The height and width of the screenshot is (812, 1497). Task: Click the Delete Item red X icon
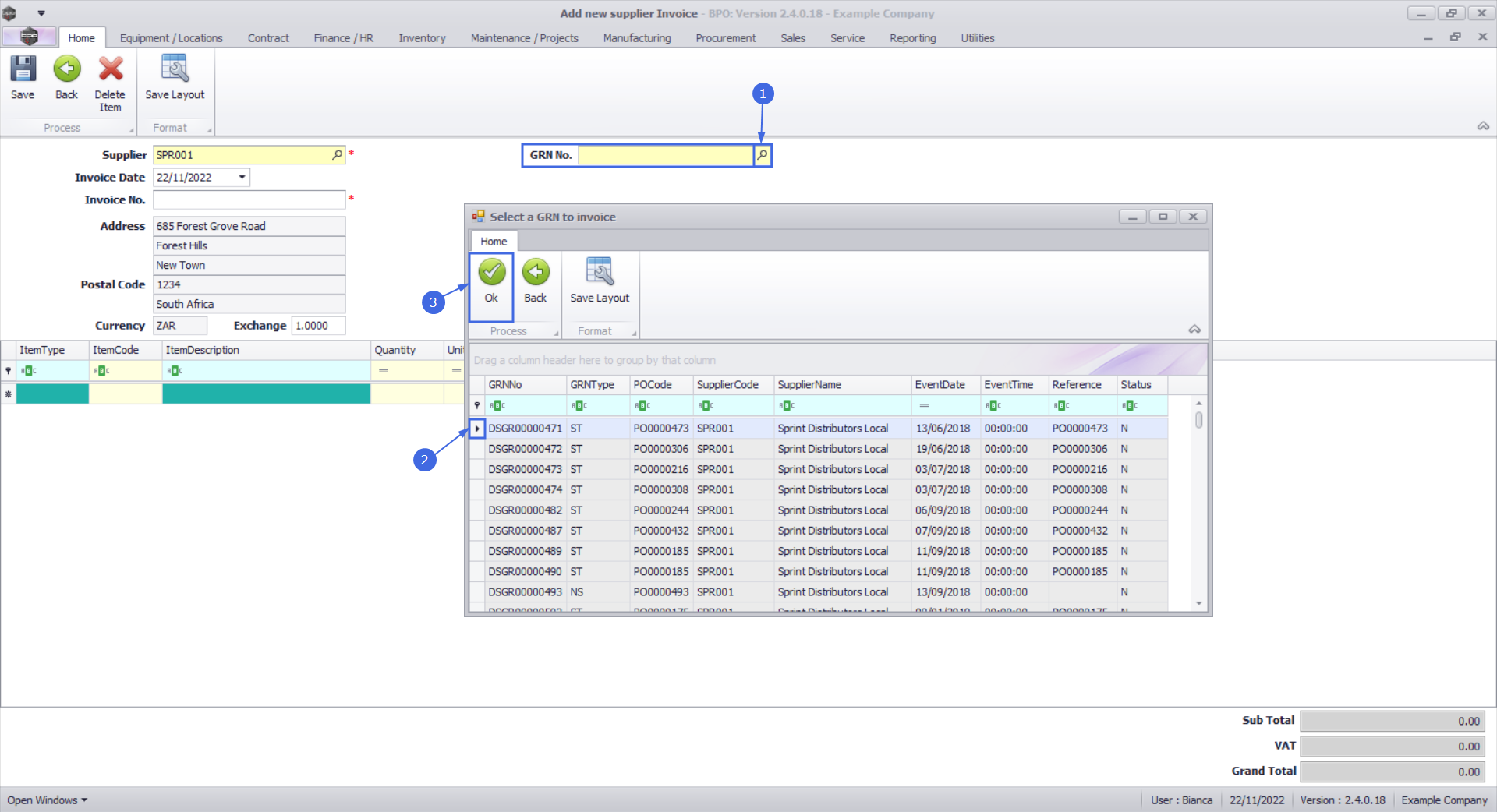[110, 70]
